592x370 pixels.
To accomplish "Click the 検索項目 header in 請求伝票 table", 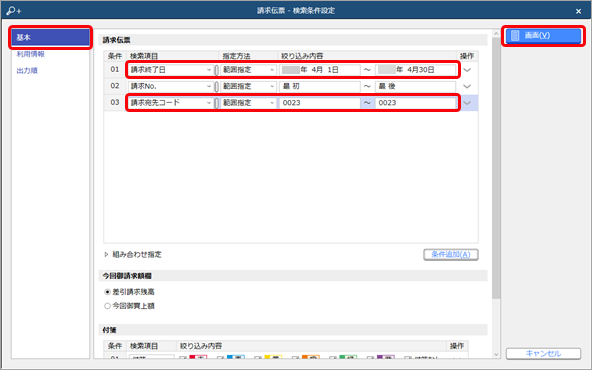I will click(144, 56).
